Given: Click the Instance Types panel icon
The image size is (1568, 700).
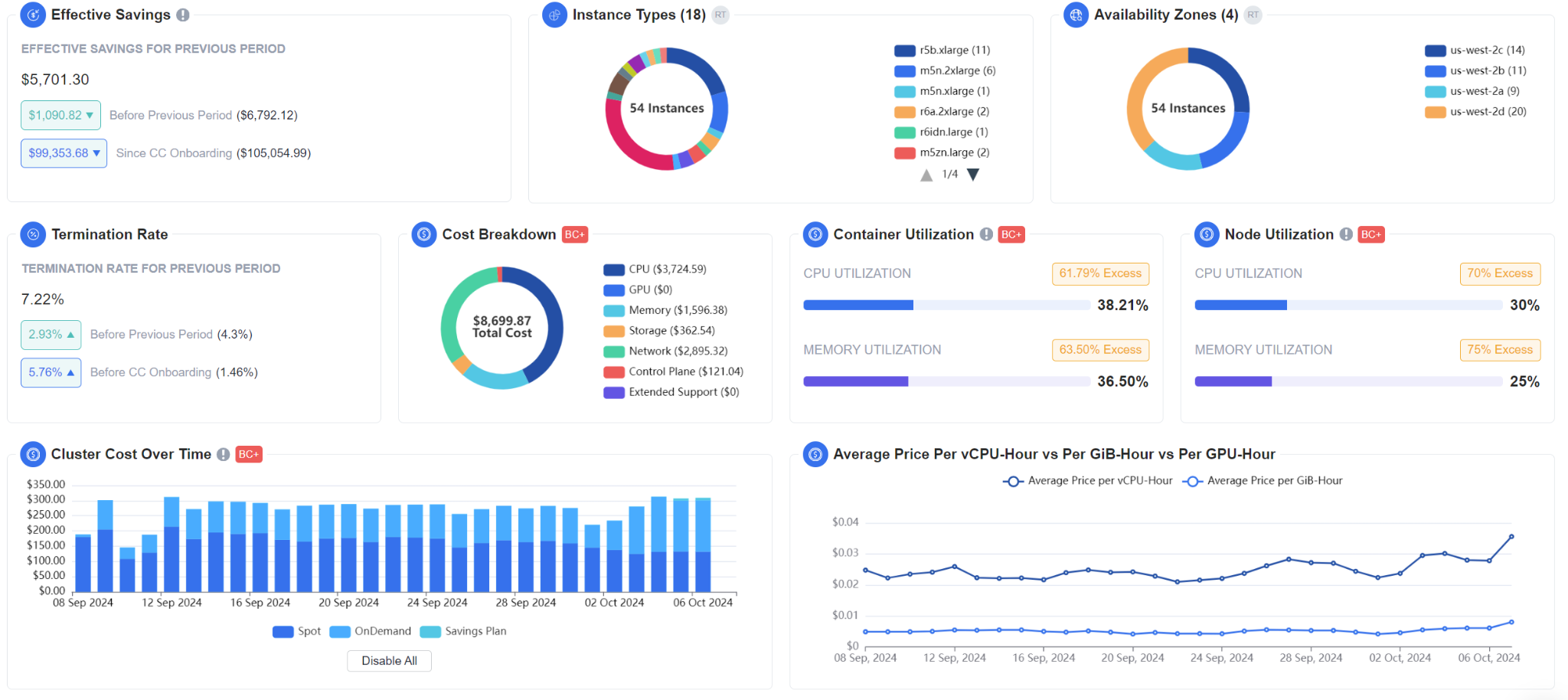Looking at the screenshot, I should (x=554, y=15).
